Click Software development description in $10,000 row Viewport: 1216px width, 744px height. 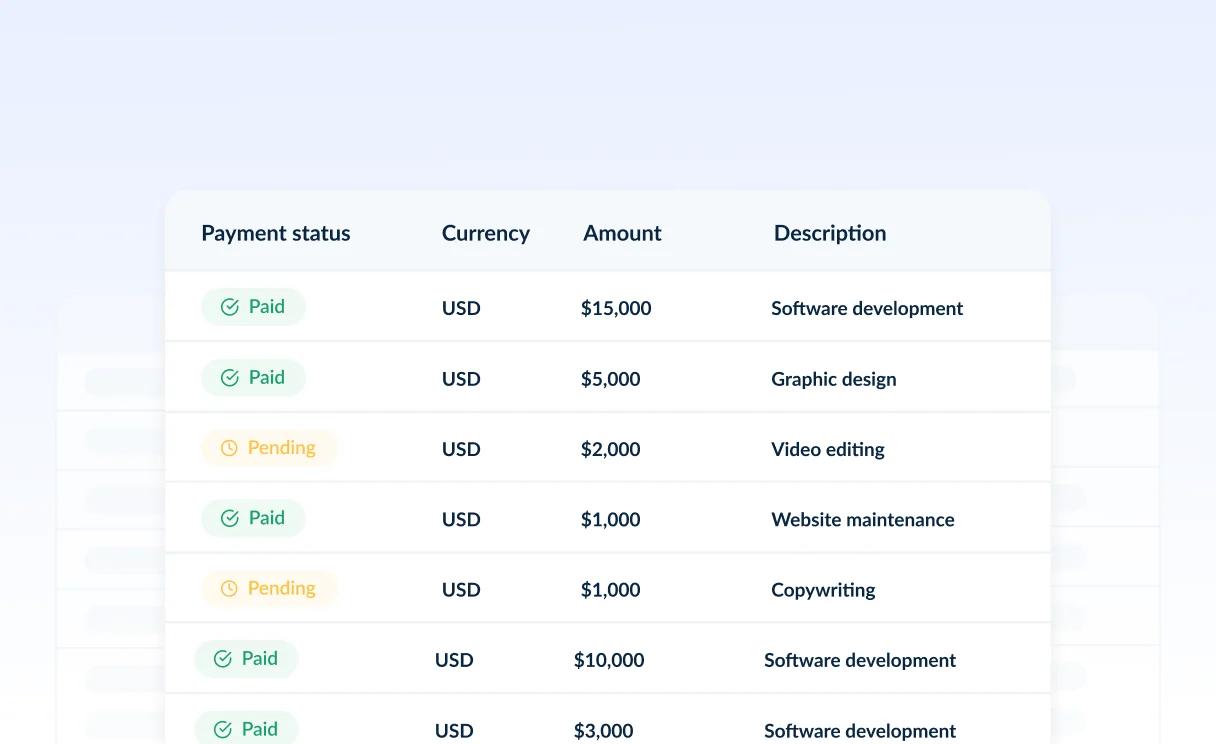coord(860,660)
